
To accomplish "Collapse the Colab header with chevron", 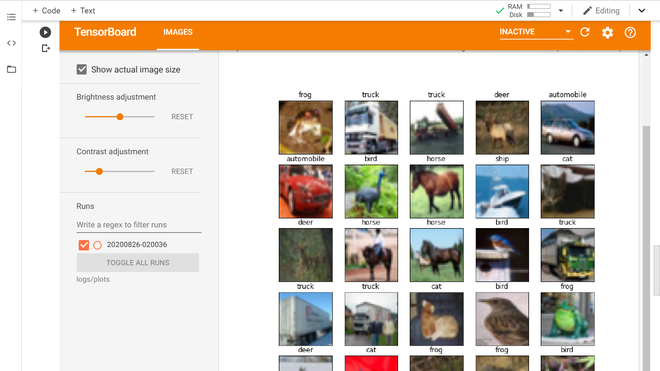I will (641, 11).
